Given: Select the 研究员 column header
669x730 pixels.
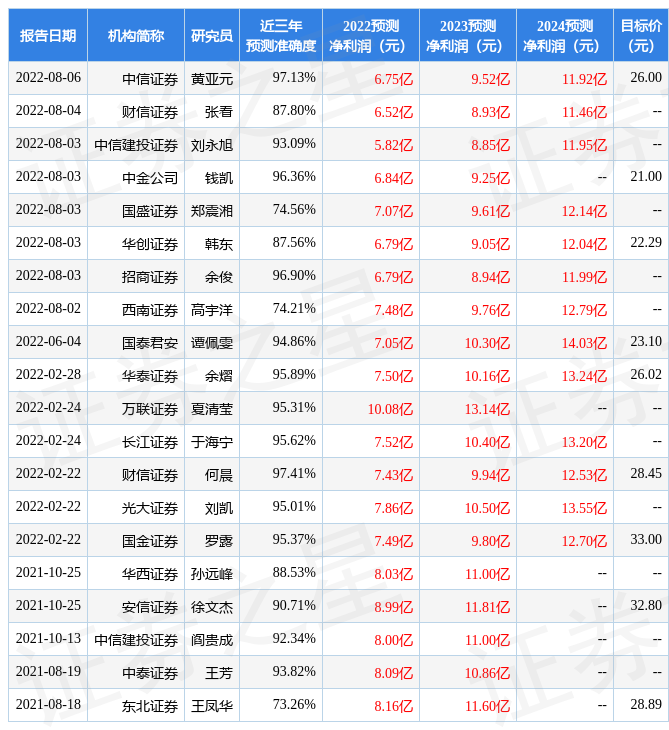Looking at the screenshot, I should pos(212,35).
